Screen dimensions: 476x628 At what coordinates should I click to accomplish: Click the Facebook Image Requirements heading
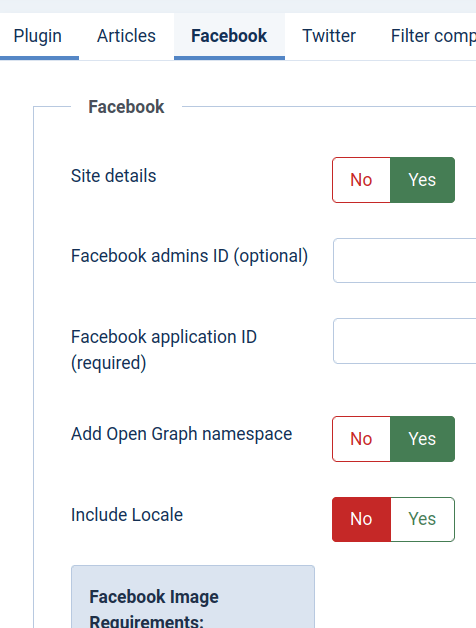pyautogui.click(x=154, y=608)
